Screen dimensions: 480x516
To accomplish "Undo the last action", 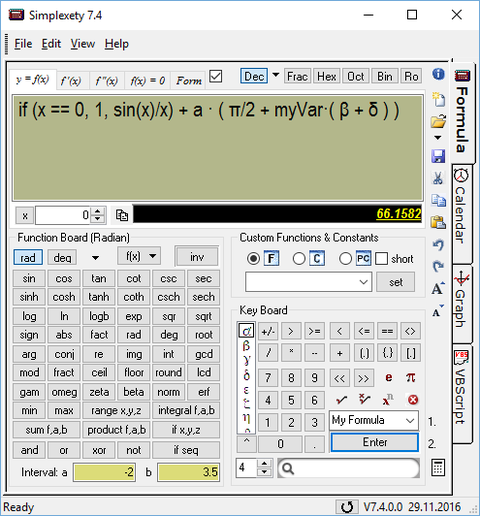I will (438, 245).
